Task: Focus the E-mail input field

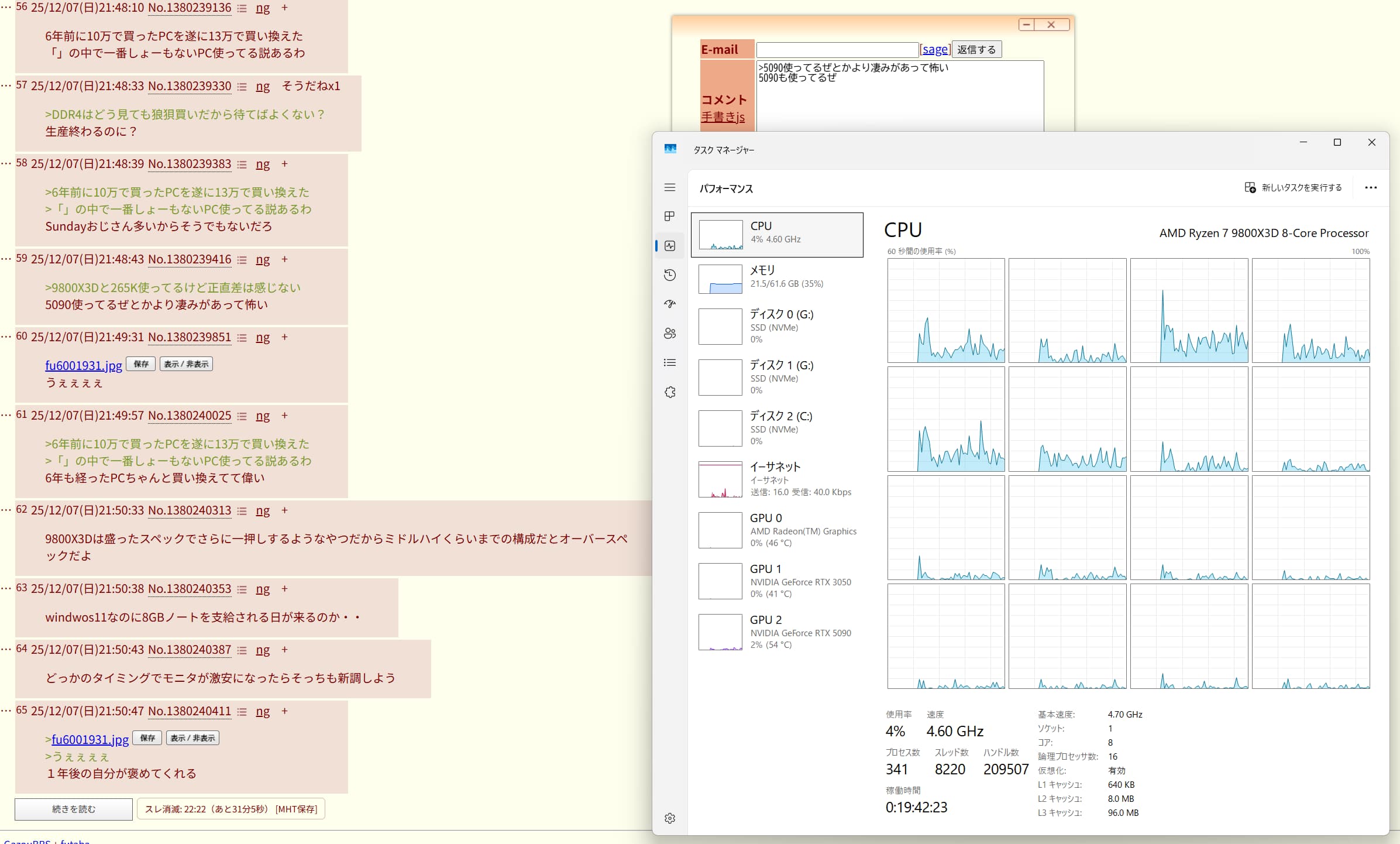Action: click(837, 50)
